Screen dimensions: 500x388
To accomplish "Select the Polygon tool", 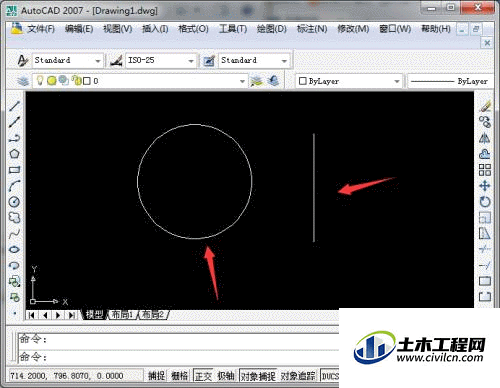I will (x=14, y=154).
